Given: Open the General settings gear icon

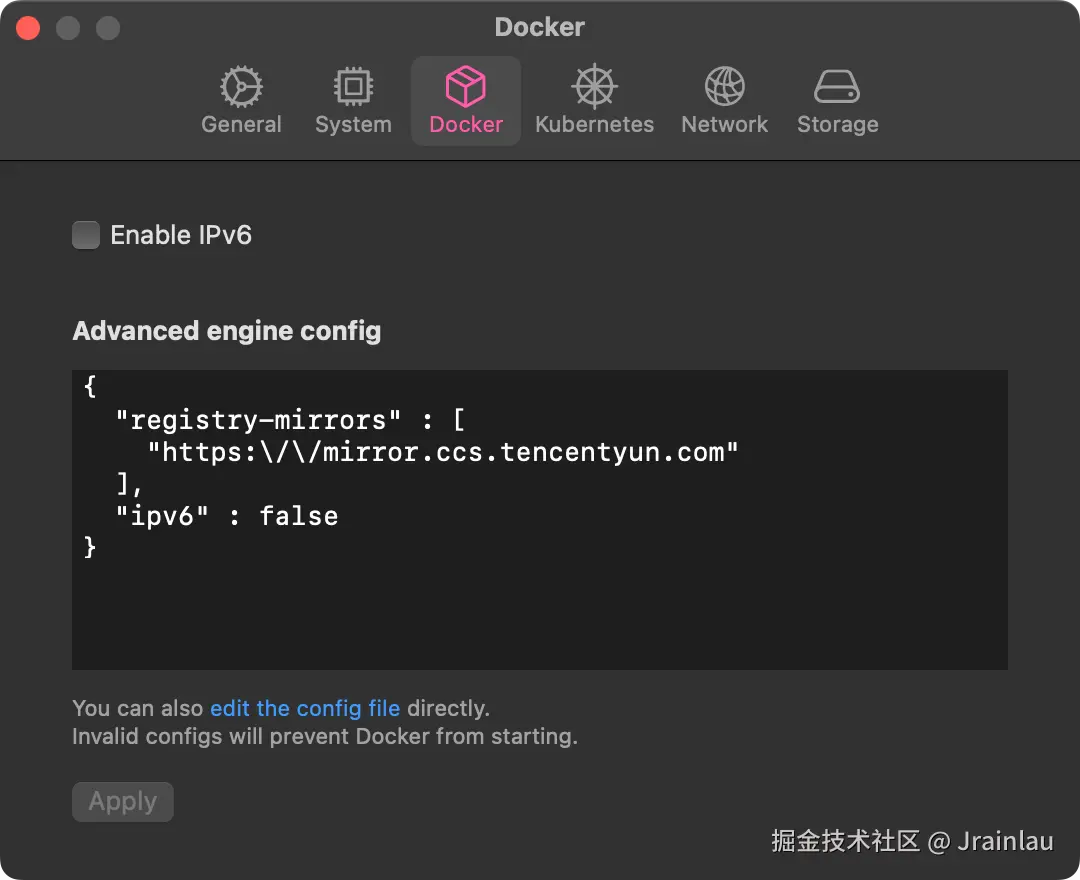Looking at the screenshot, I should pyautogui.click(x=241, y=87).
